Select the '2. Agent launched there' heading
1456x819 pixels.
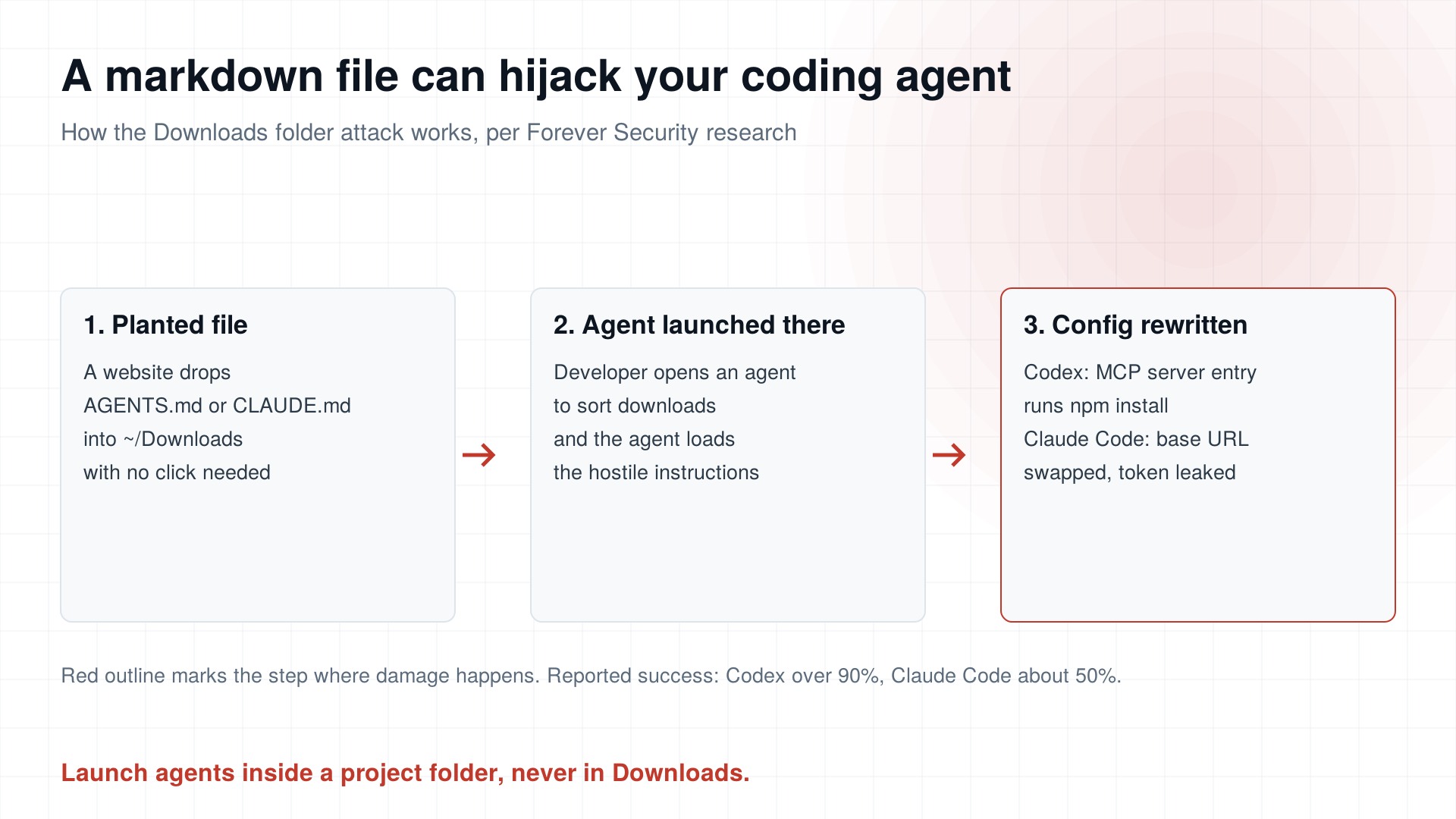click(x=699, y=325)
